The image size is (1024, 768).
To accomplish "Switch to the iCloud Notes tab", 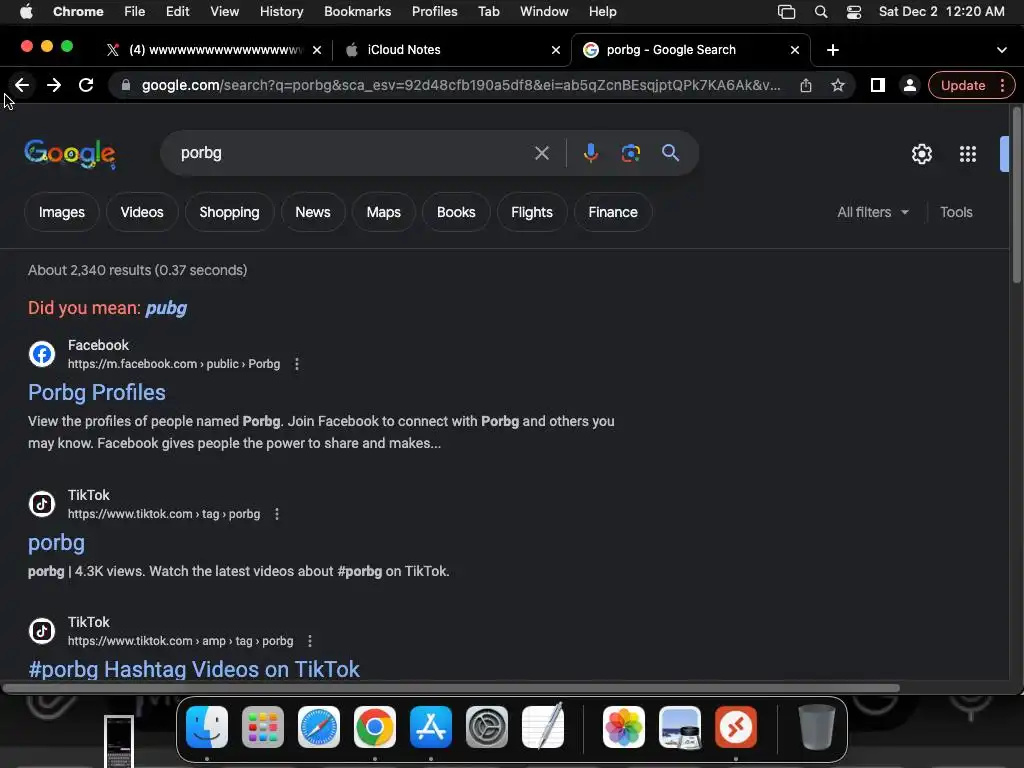I will tap(451, 50).
